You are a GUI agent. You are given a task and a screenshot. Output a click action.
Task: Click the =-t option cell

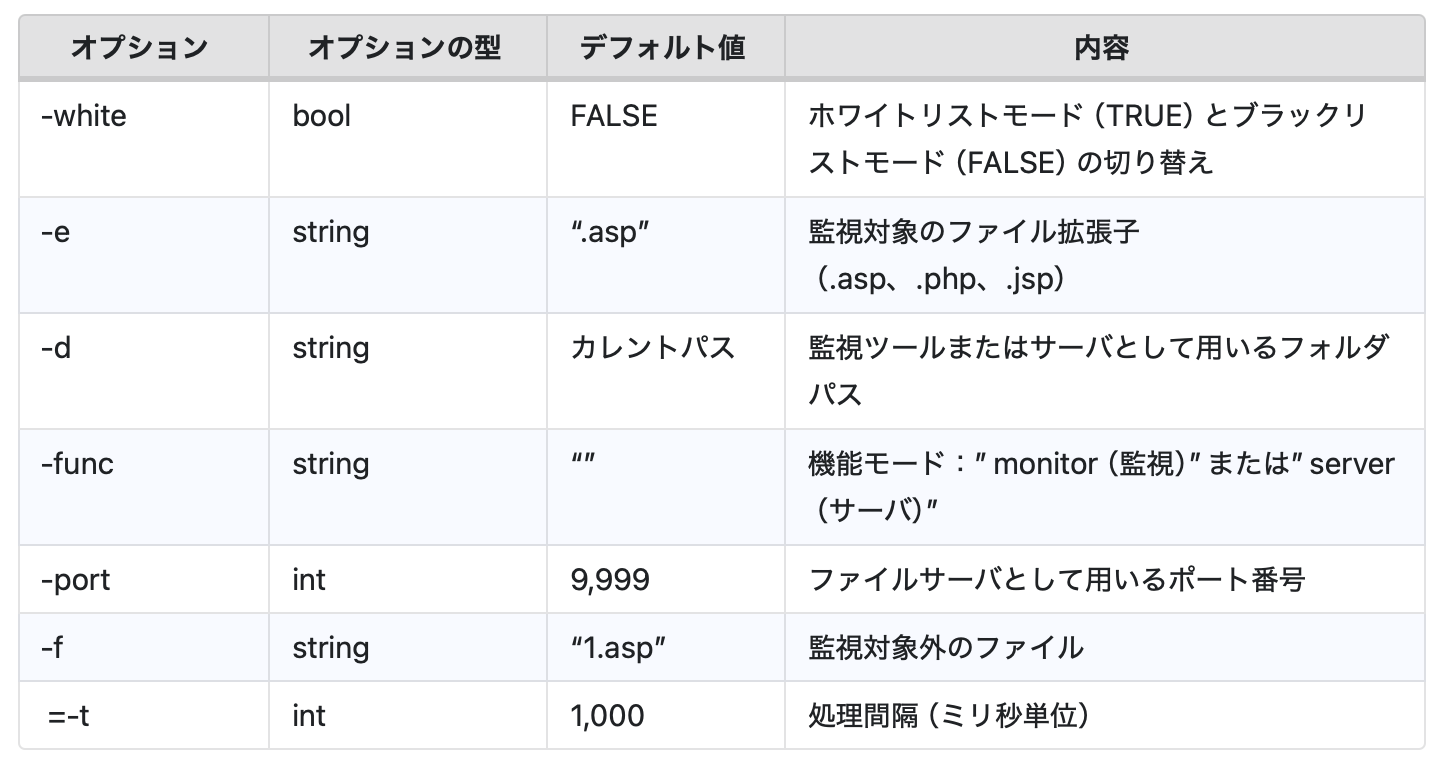tap(69, 716)
